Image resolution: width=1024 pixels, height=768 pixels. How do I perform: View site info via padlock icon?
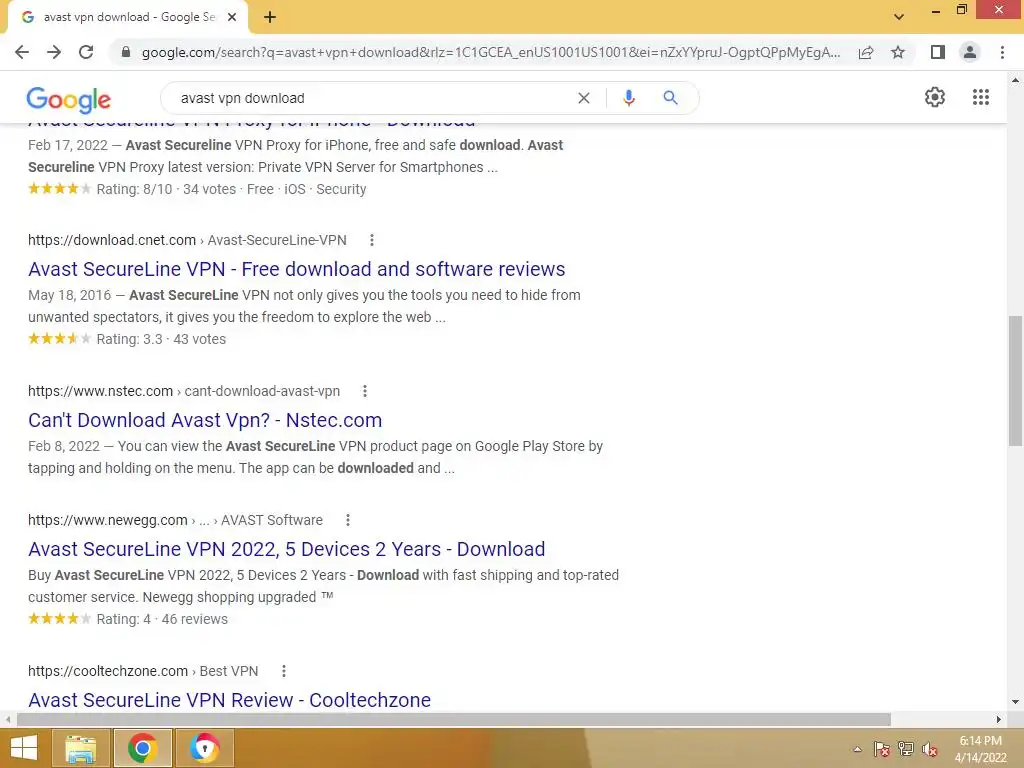[x=125, y=52]
